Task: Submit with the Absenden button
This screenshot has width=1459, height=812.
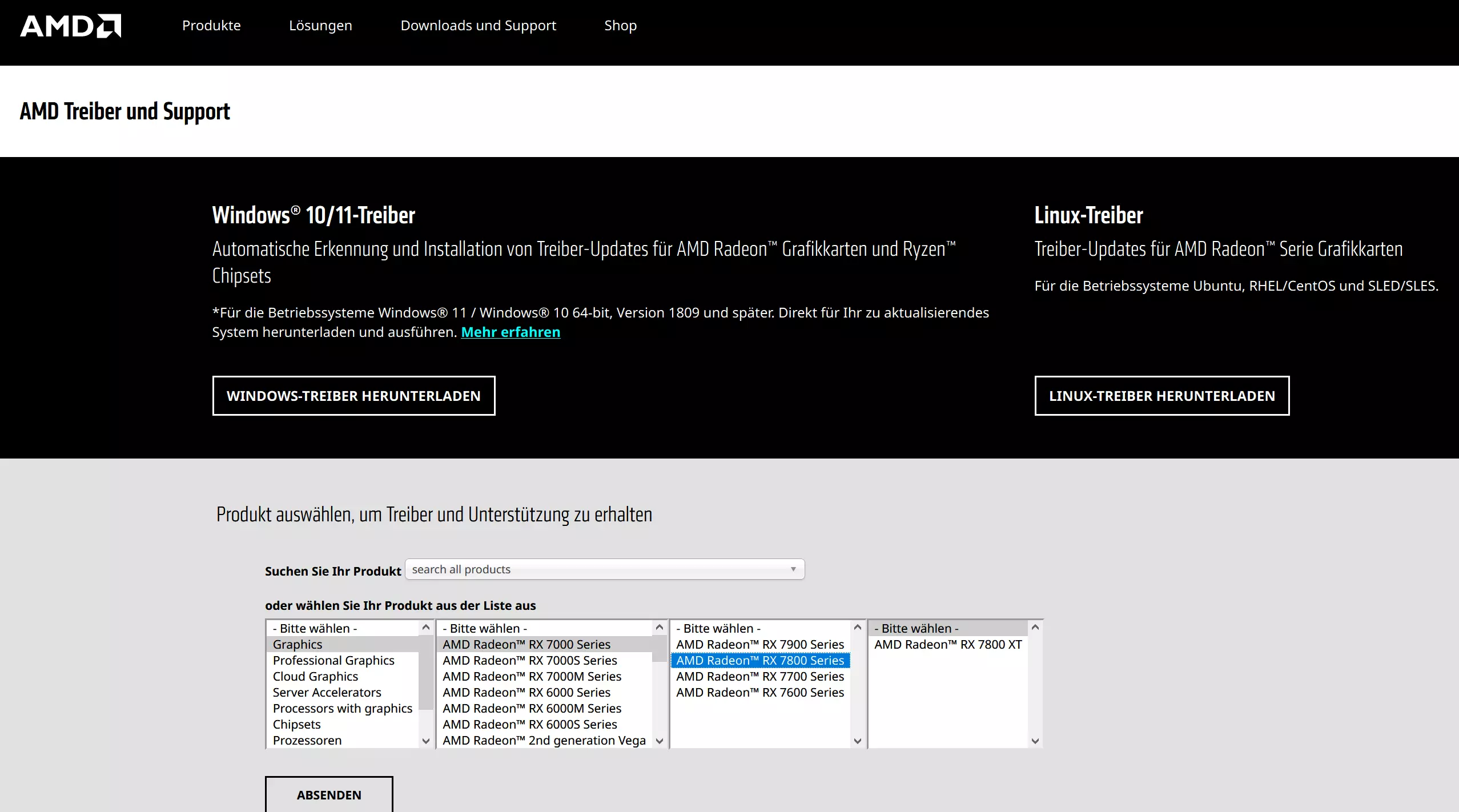Action: (x=329, y=795)
